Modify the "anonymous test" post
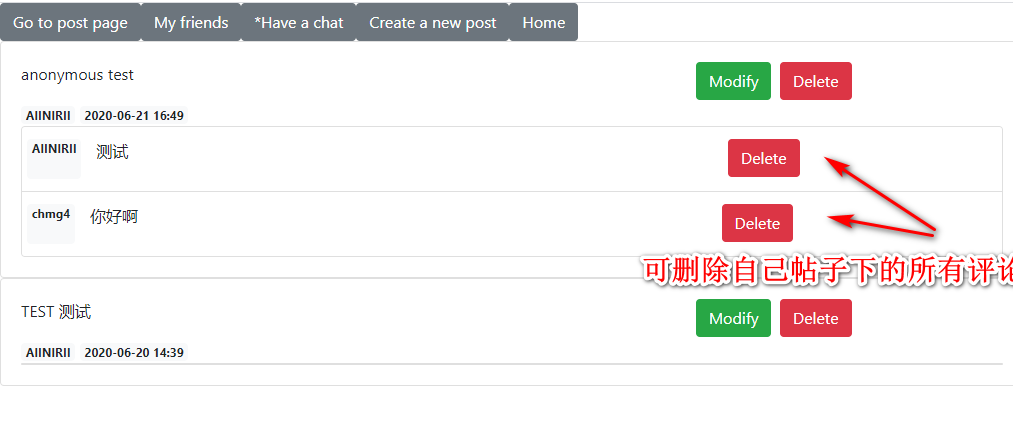 point(733,82)
